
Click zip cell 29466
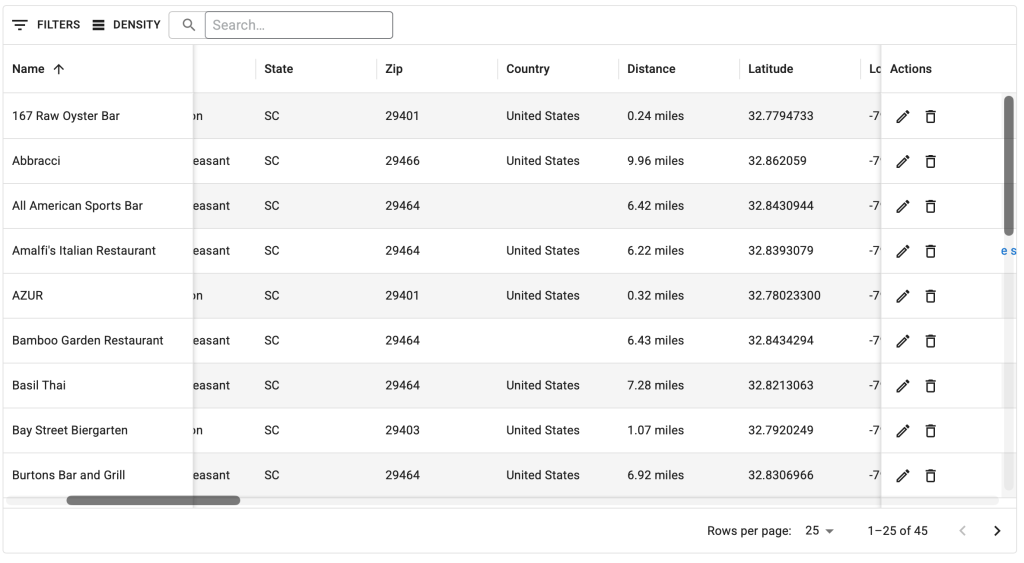tap(437, 161)
